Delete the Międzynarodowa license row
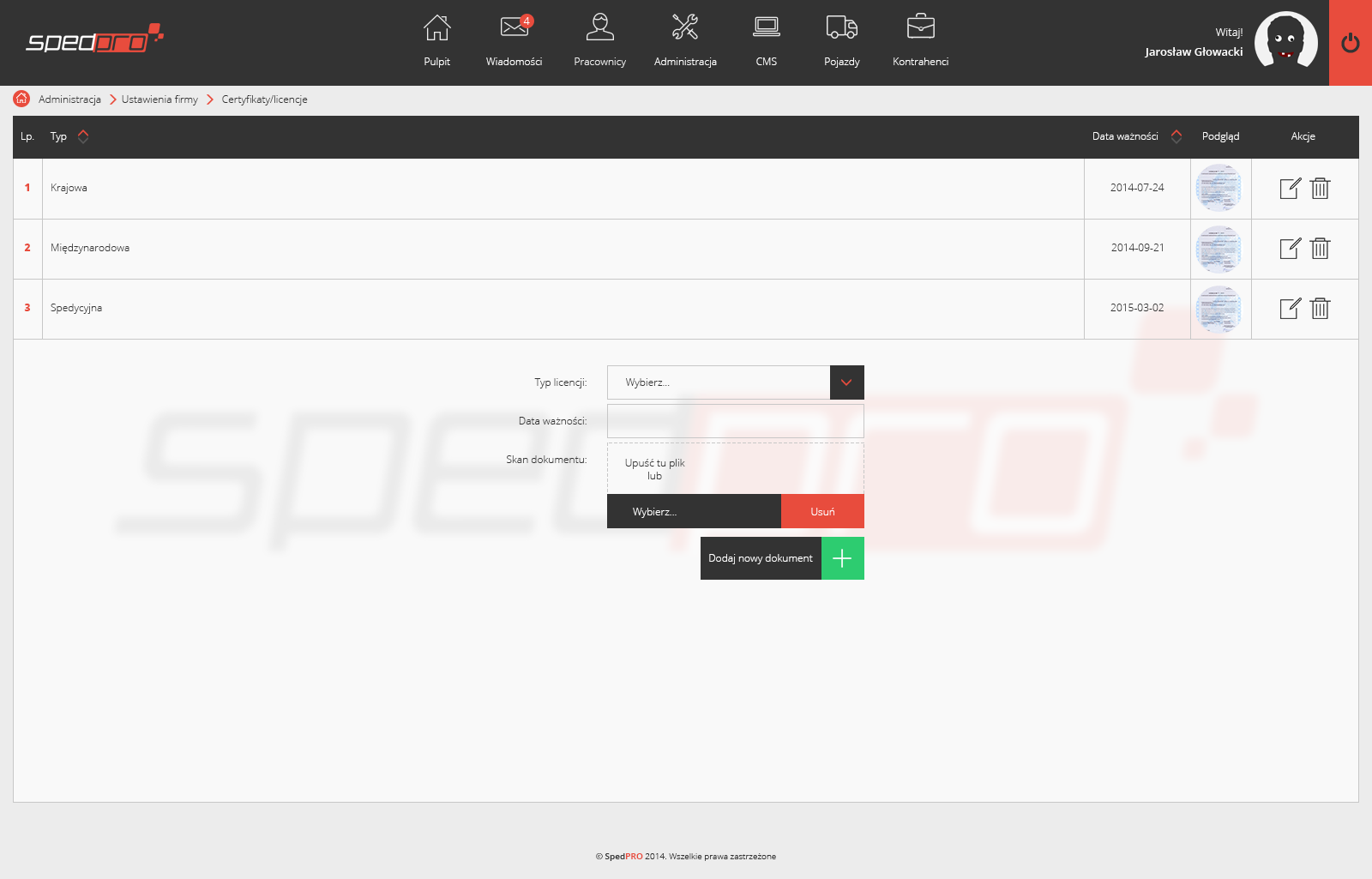Viewport: 1372px width, 879px height. coord(1320,249)
